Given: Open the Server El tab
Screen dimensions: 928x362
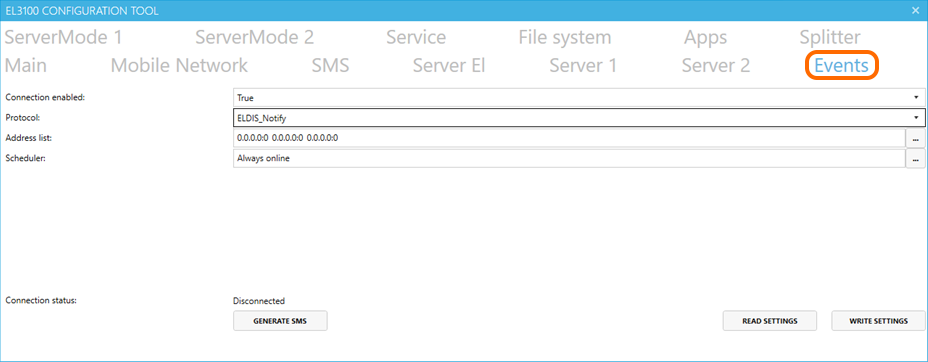Looking at the screenshot, I should click(449, 65).
